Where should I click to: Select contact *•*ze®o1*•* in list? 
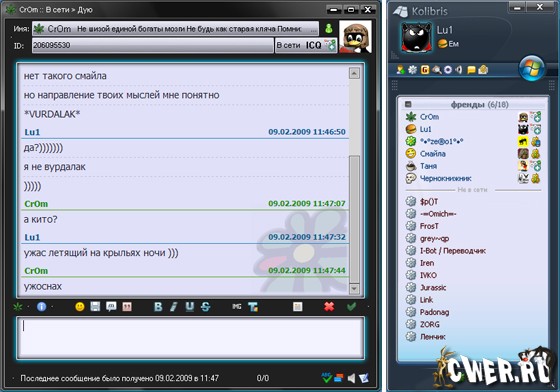[473, 141]
